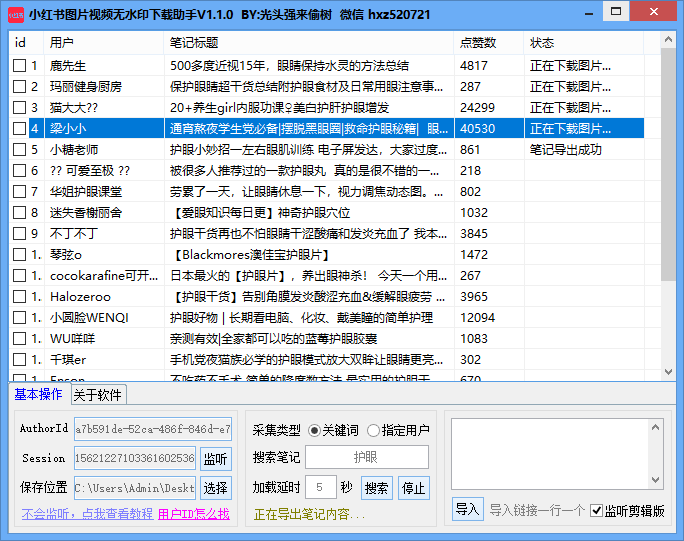Sort list by 点赞数 column header
This screenshot has width=684, height=541.
488,43
